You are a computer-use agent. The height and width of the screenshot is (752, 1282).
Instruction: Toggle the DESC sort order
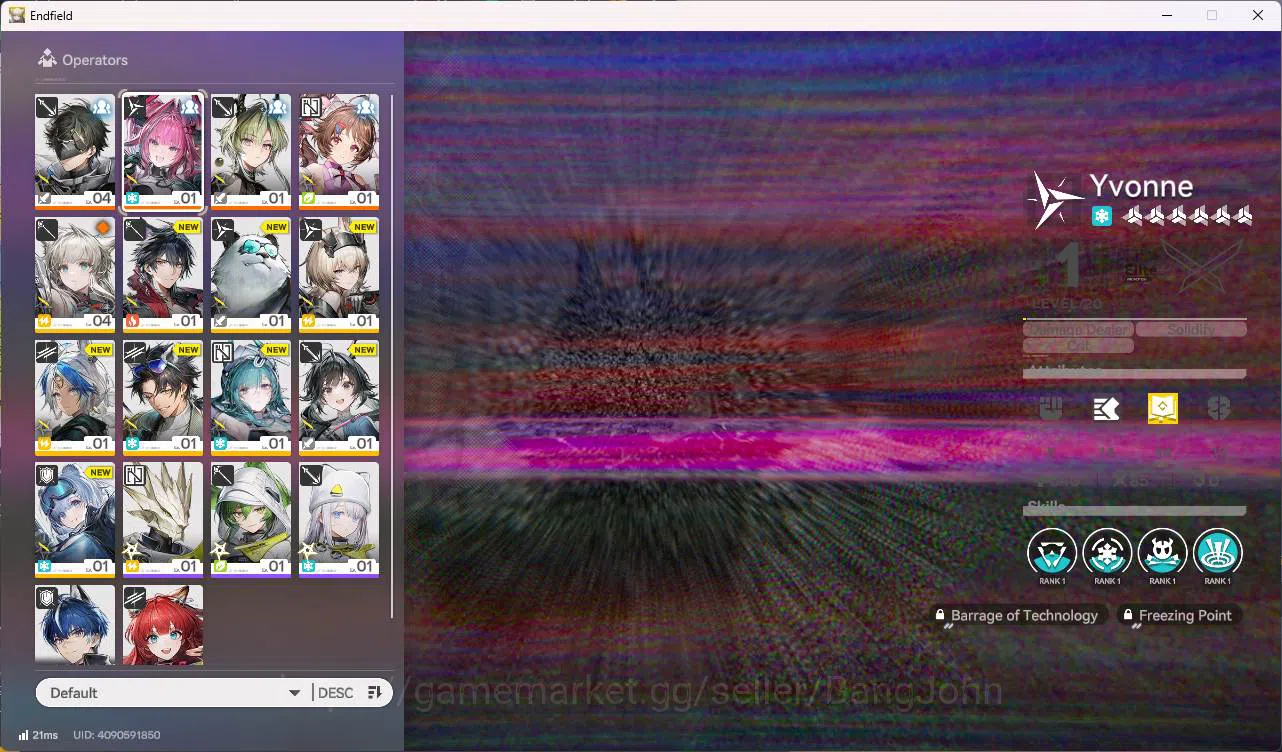(335, 693)
